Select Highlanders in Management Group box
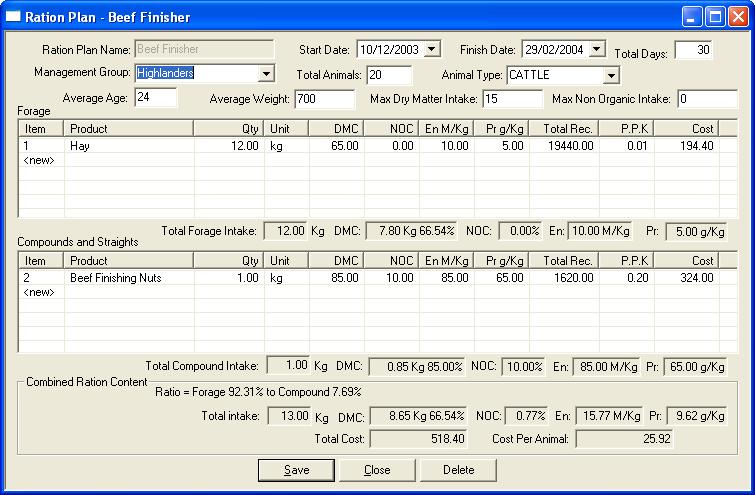 point(165,73)
